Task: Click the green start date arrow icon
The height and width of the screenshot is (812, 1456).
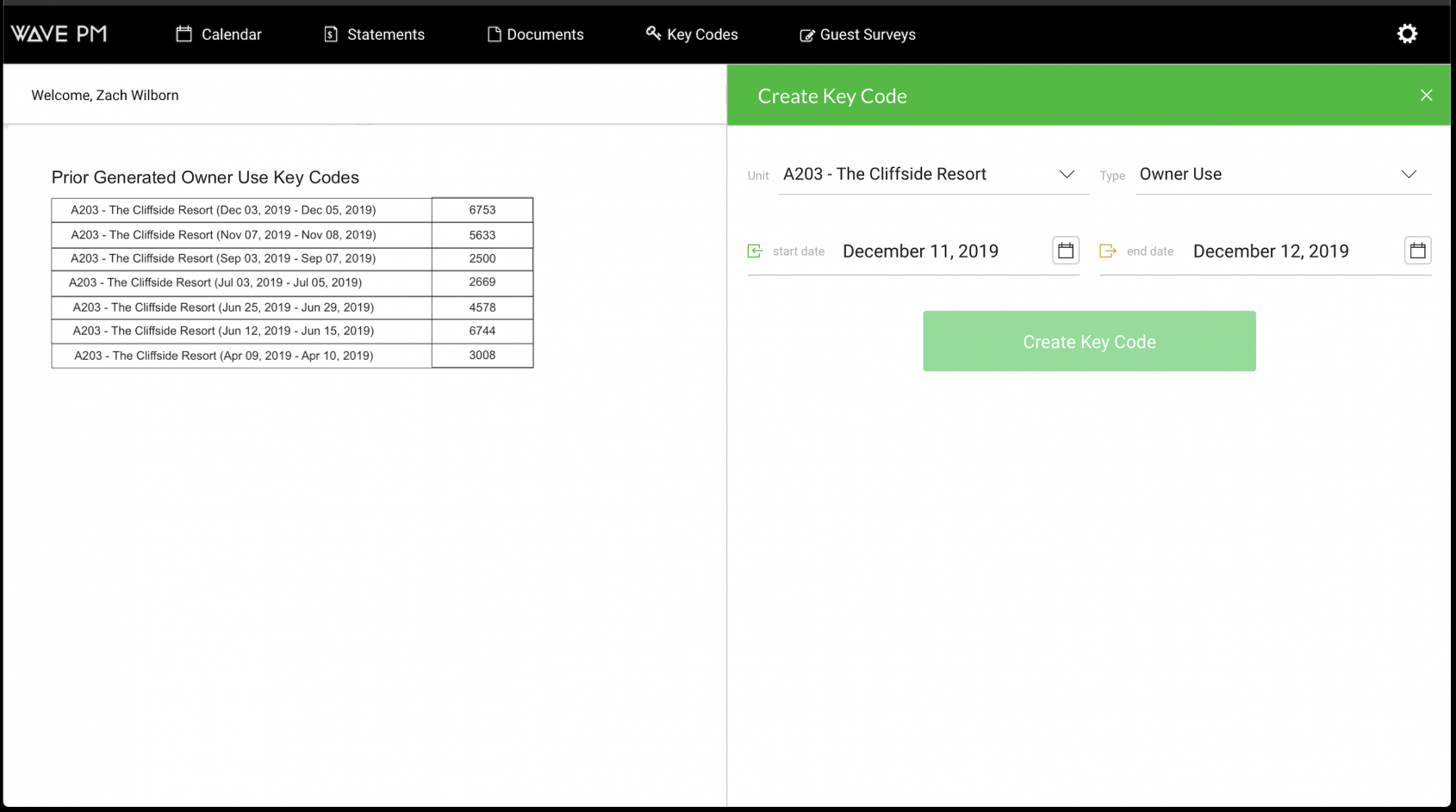Action: (x=754, y=251)
